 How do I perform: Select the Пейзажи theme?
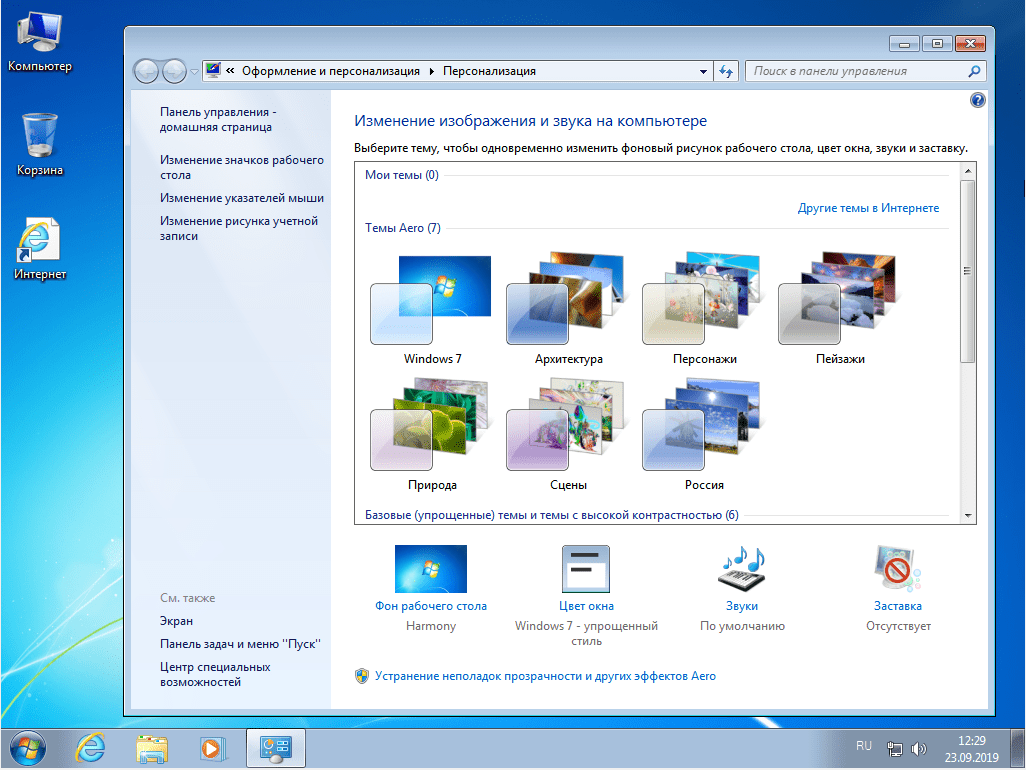click(840, 309)
